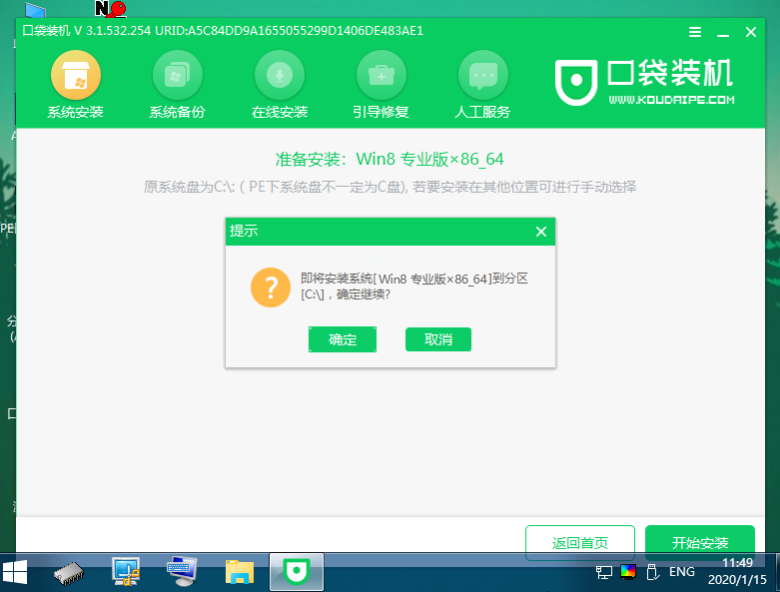The width and height of the screenshot is (780, 592).
Task: Select the 引导修复 boot repair tool
Action: (x=381, y=86)
